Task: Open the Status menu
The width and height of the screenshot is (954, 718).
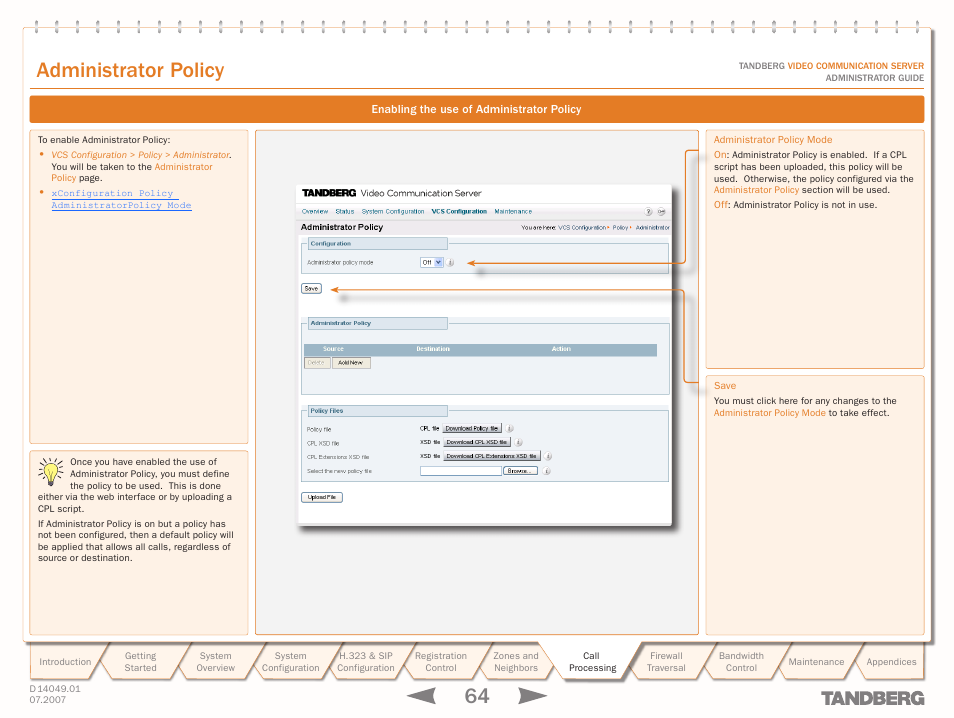Action: [x=344, y=212]
